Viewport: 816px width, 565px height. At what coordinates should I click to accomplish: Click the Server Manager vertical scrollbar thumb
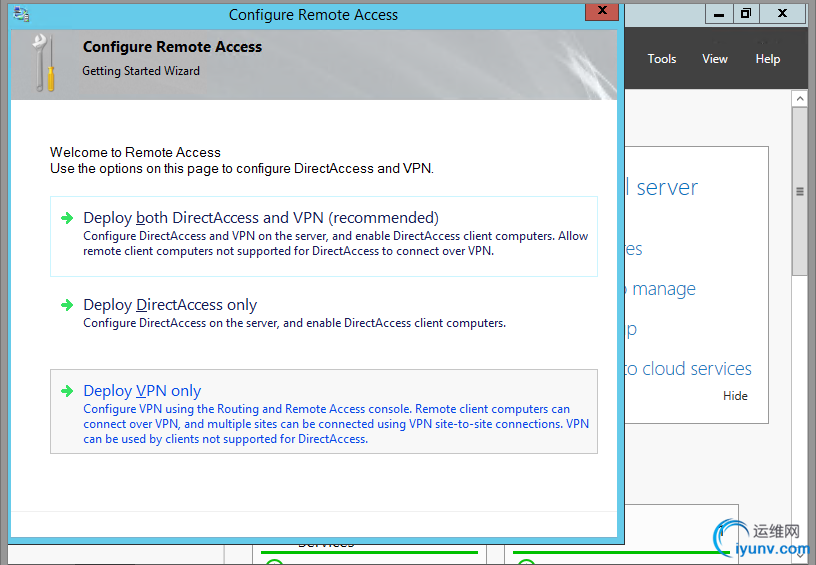click(x=800, y=191)
